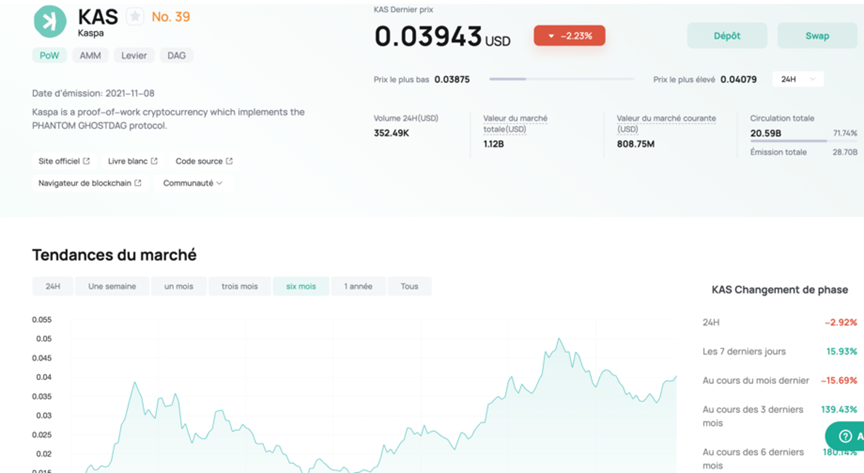The width and height of the screenshot is (864, 473).
Task: Click the price chart peak near 0.05
Action: 560,339
